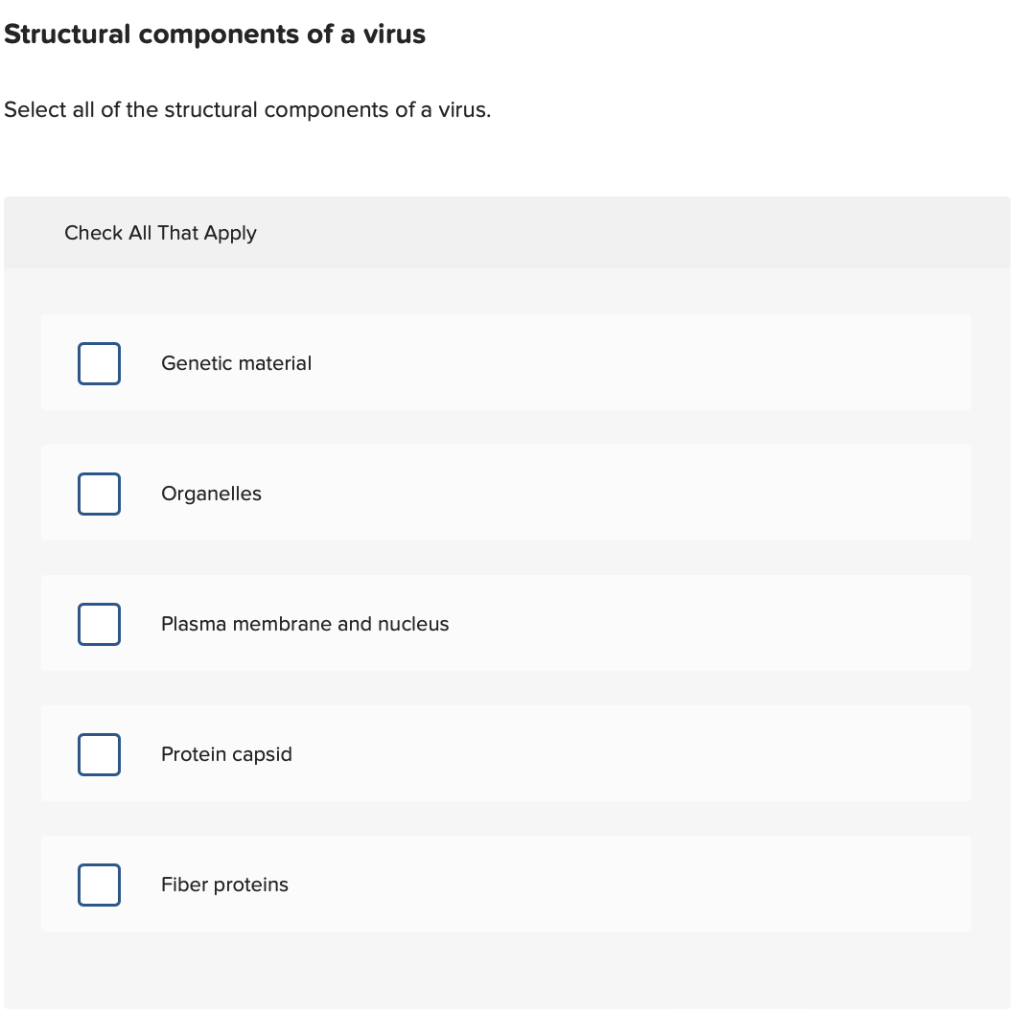Check the Organelles checkbox
The image size is (1024, 1012).
[x=98, y=493]
